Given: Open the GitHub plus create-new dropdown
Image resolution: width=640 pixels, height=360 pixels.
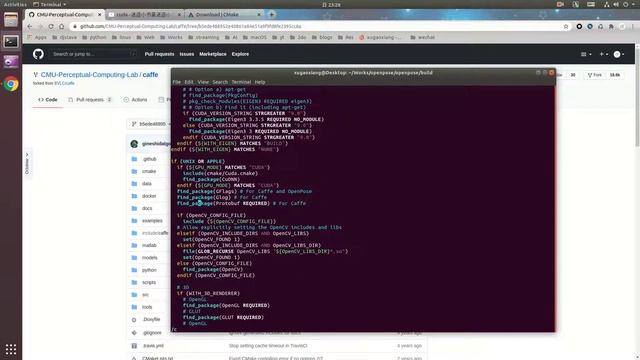Looking at the screenshot, I should pyautogui.click(x=604, y=54).
